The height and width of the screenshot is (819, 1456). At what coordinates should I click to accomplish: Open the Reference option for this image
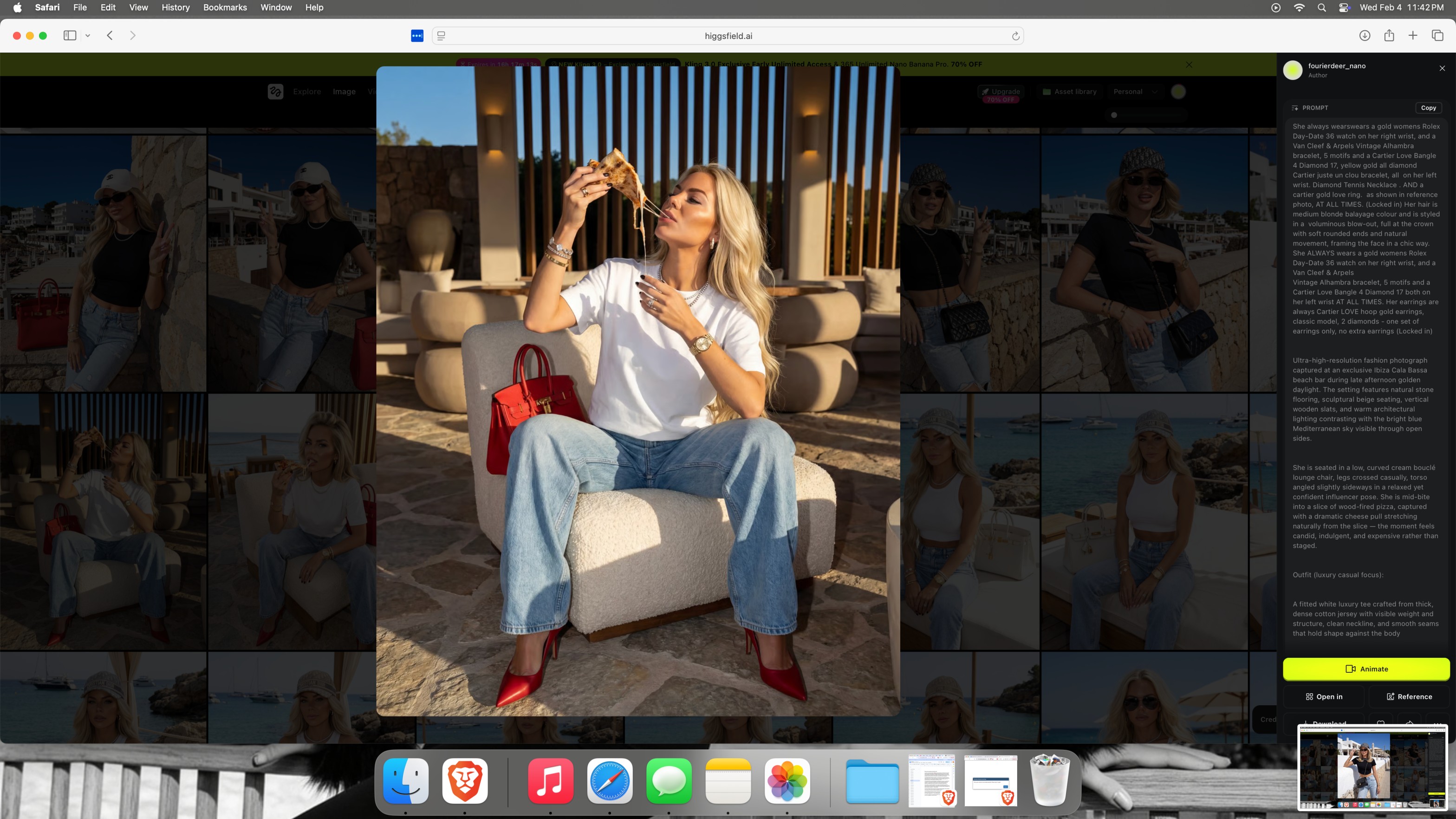click(1409, 696)
